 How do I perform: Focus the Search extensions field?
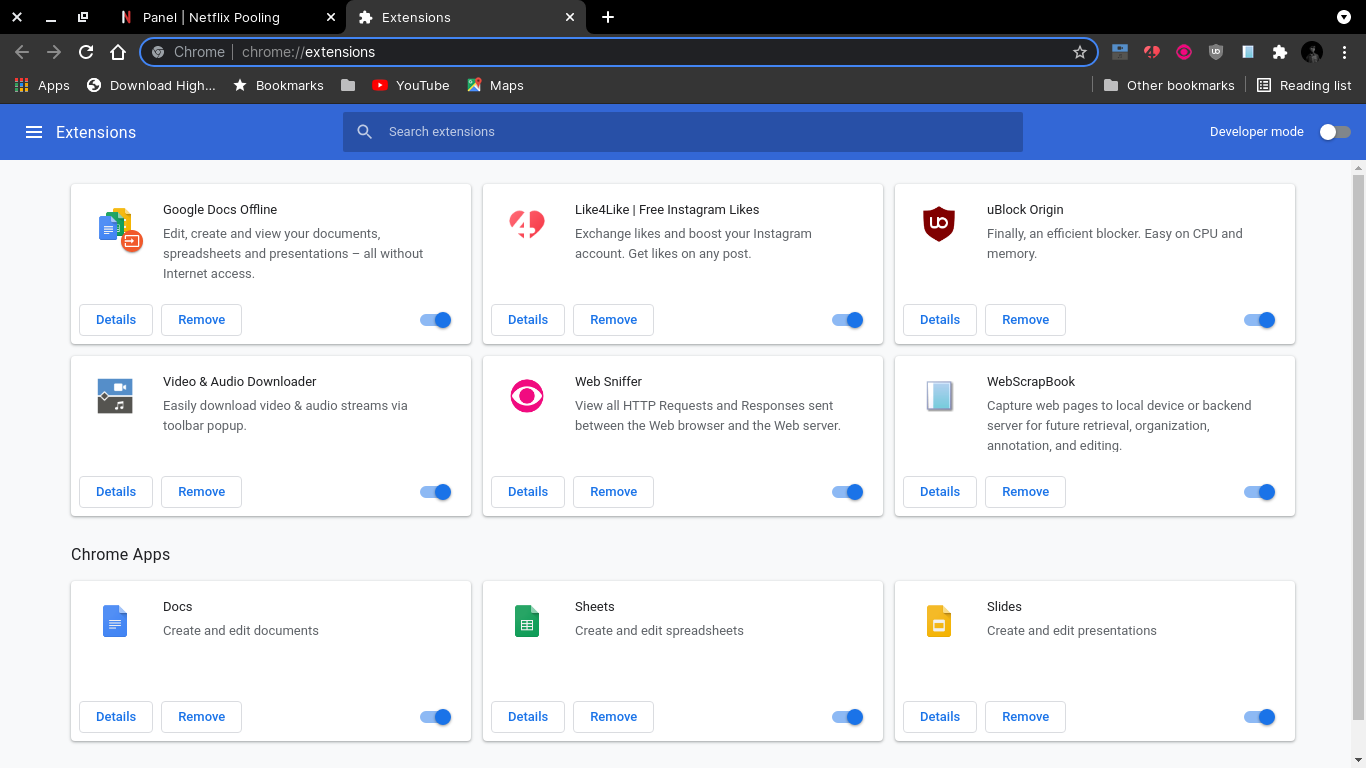pos(682,132)
